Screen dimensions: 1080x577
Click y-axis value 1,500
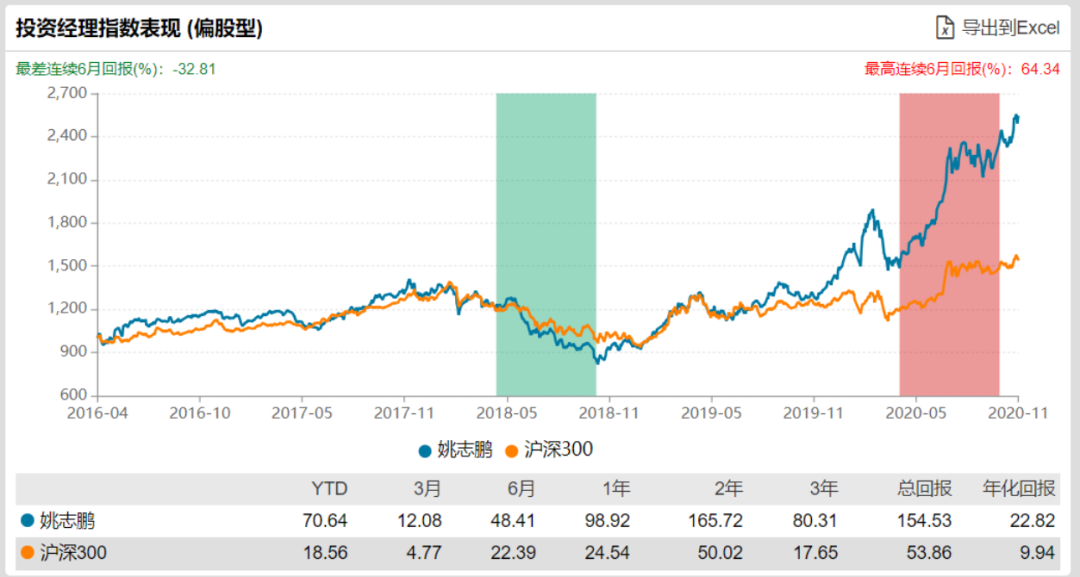coord(67,266)
